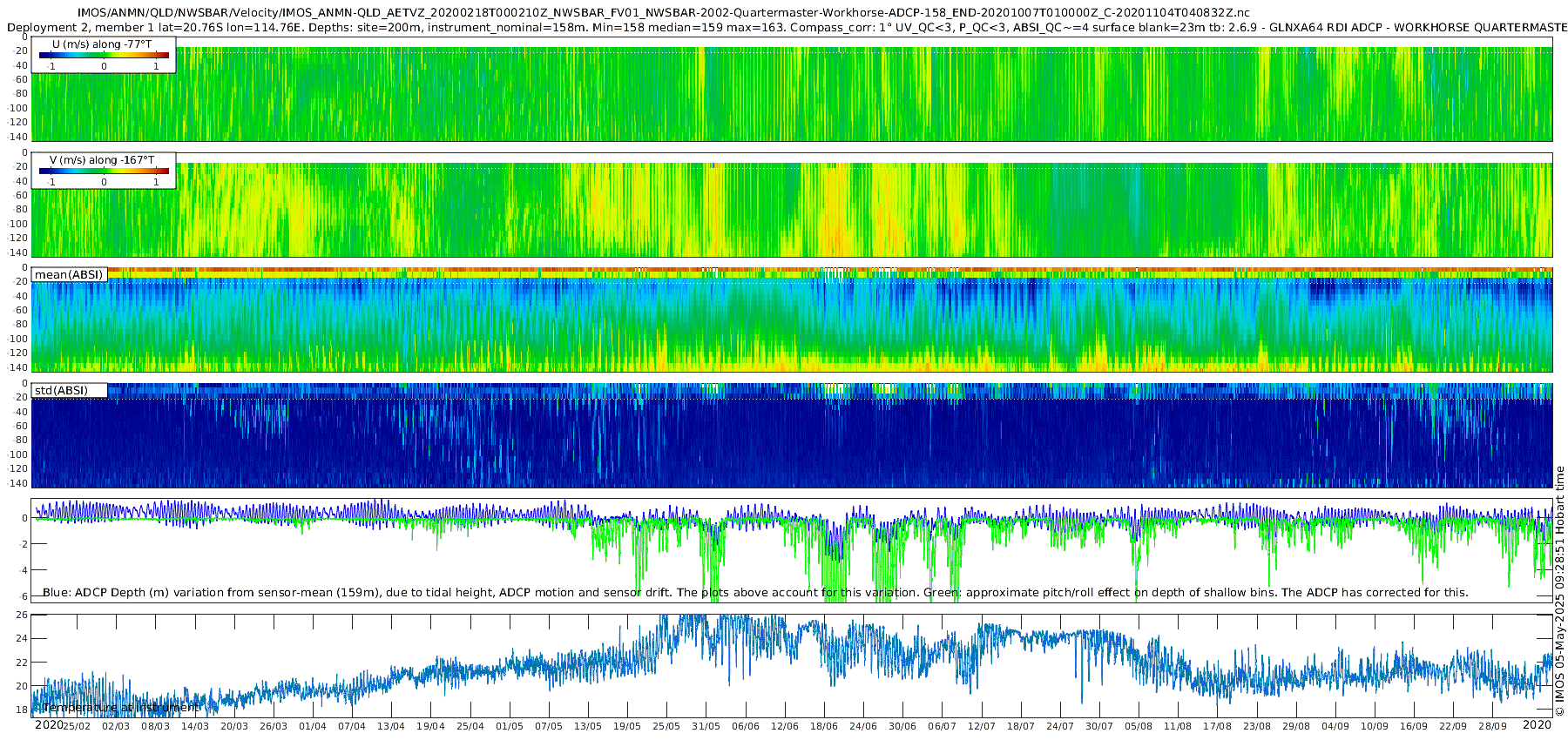Image resolution: width=1568 pixels, height=740 pixels.
Task: Click the 07/04 date tick label
Action: [352, 726]
